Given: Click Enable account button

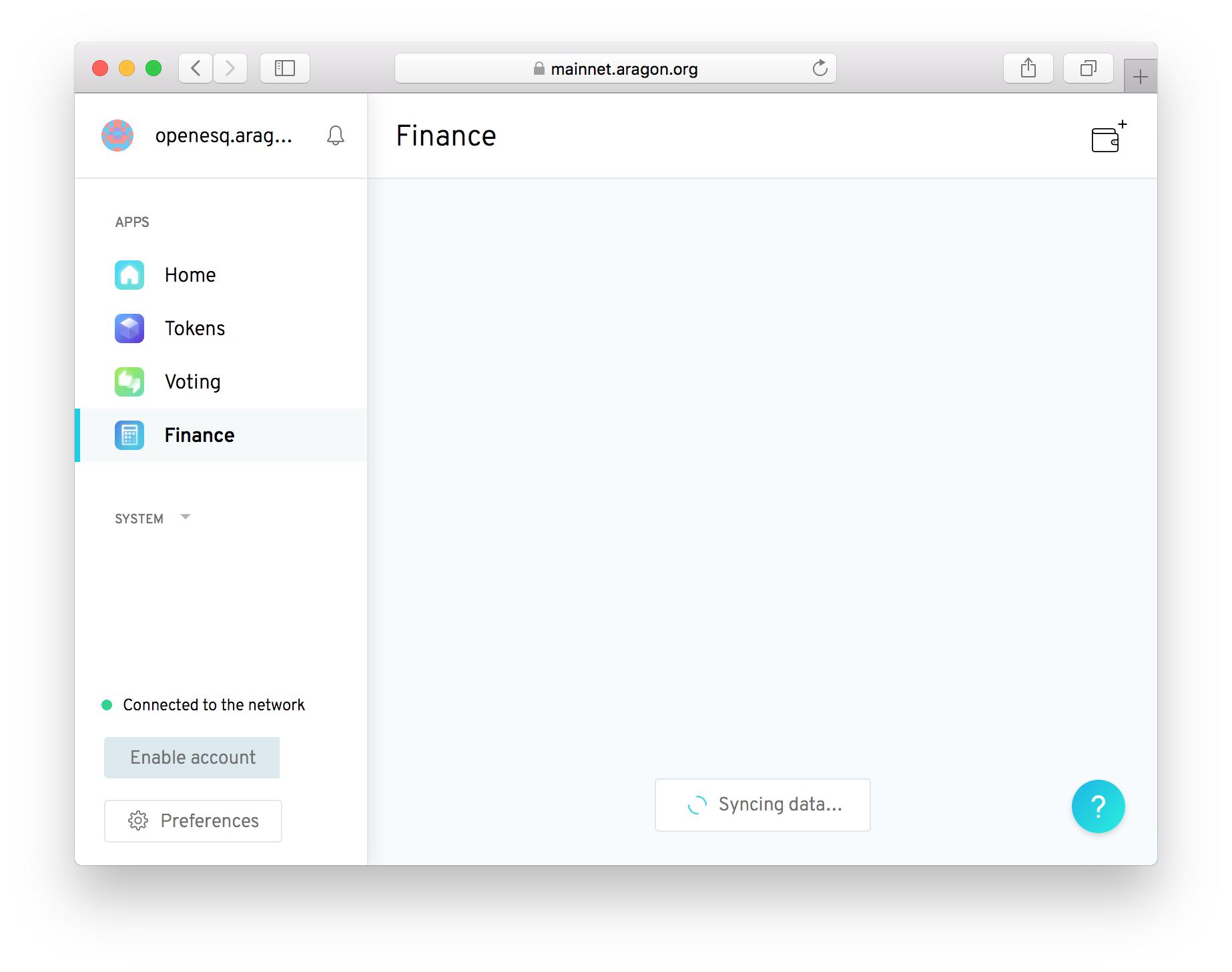Looking at the screenshot, I should click(192, 758).
